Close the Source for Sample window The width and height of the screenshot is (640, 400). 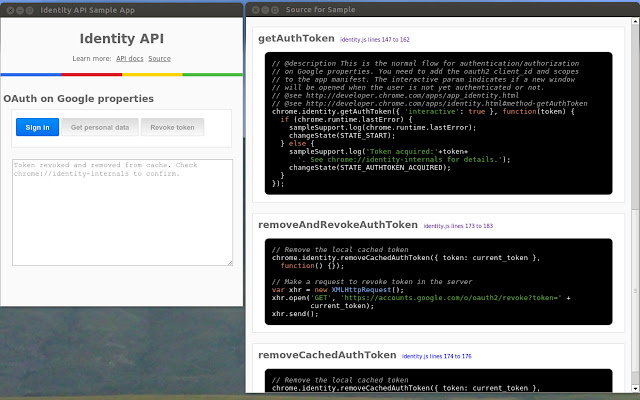click(256, 10)
